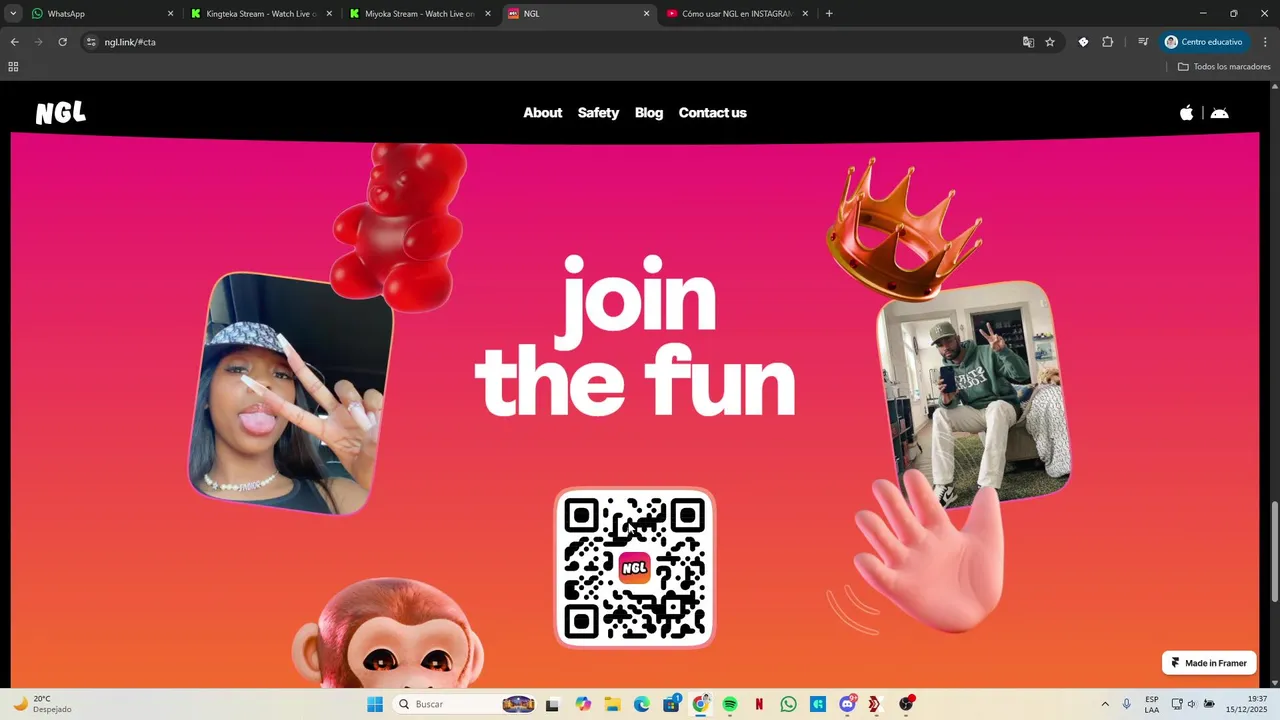Reload the current page
1280x720 pixels.
[x=62, y=42]
